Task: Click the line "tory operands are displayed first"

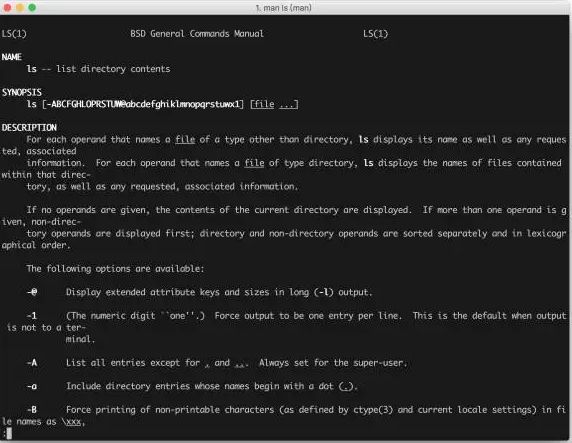Action: pyautogui.click(x=296, y=233)
